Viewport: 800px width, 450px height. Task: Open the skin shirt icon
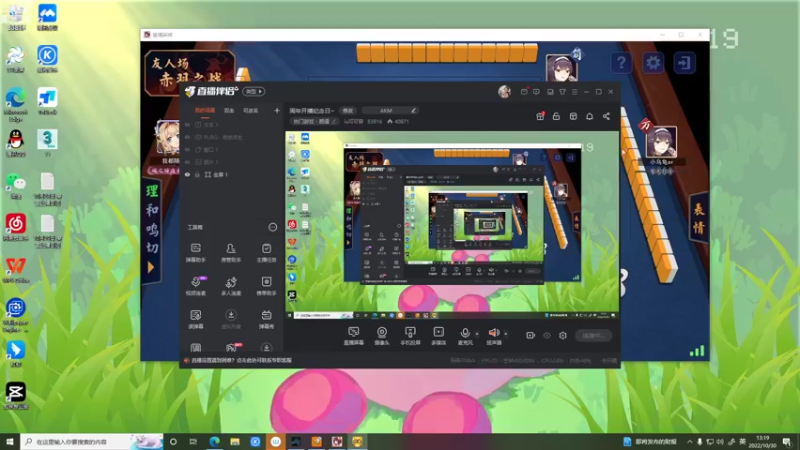point(562,92)
